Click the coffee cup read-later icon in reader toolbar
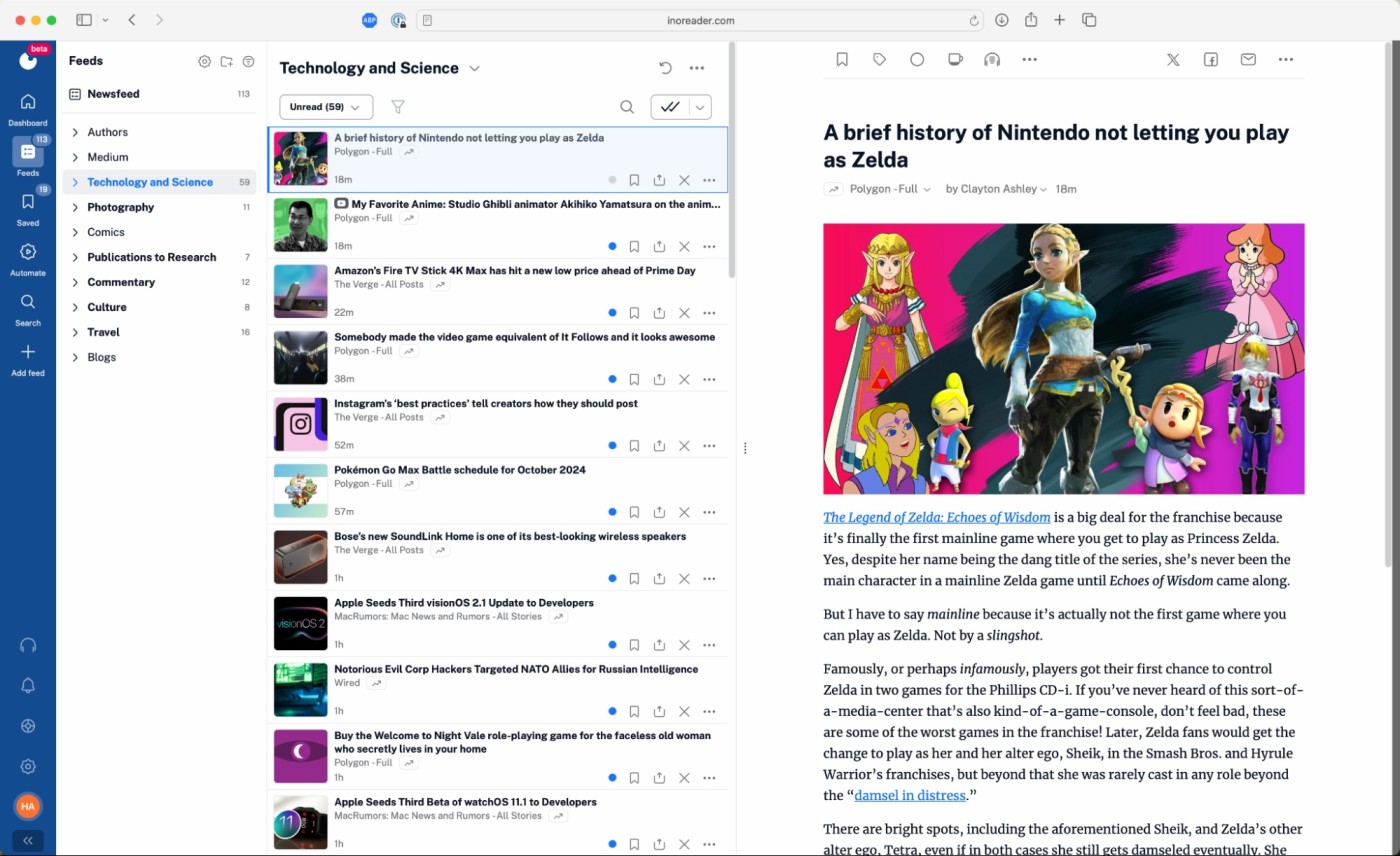Viewport: 1400px width, 856px height. [955, 60]
